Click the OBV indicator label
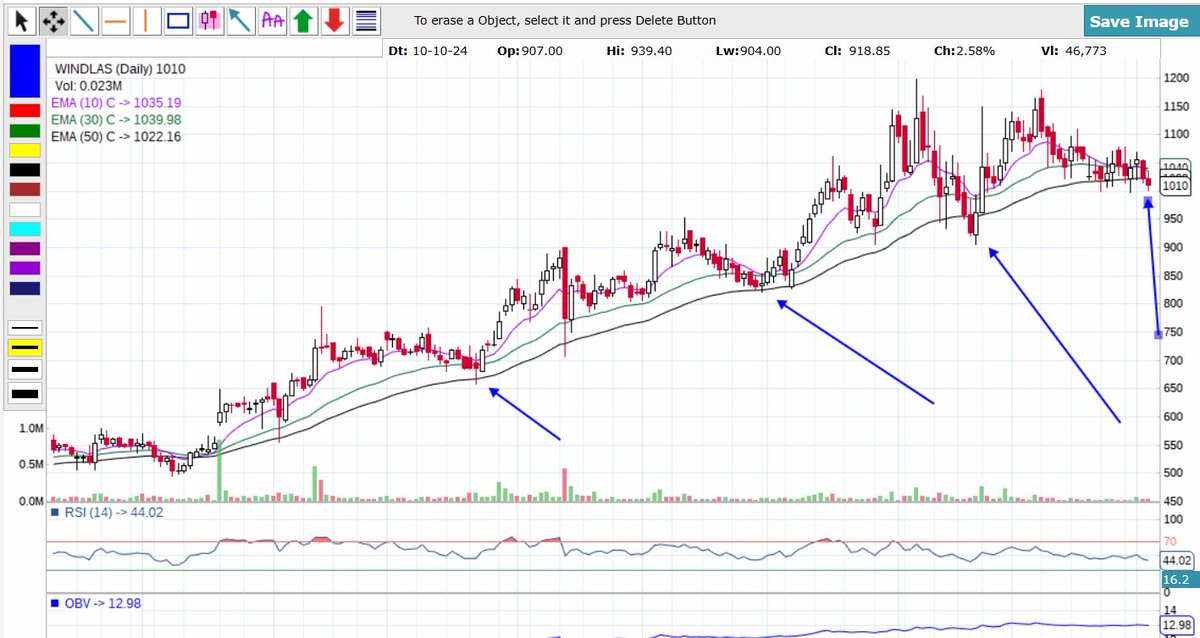Viewport: 1200px width, 638px height. [x=97, y=603]
